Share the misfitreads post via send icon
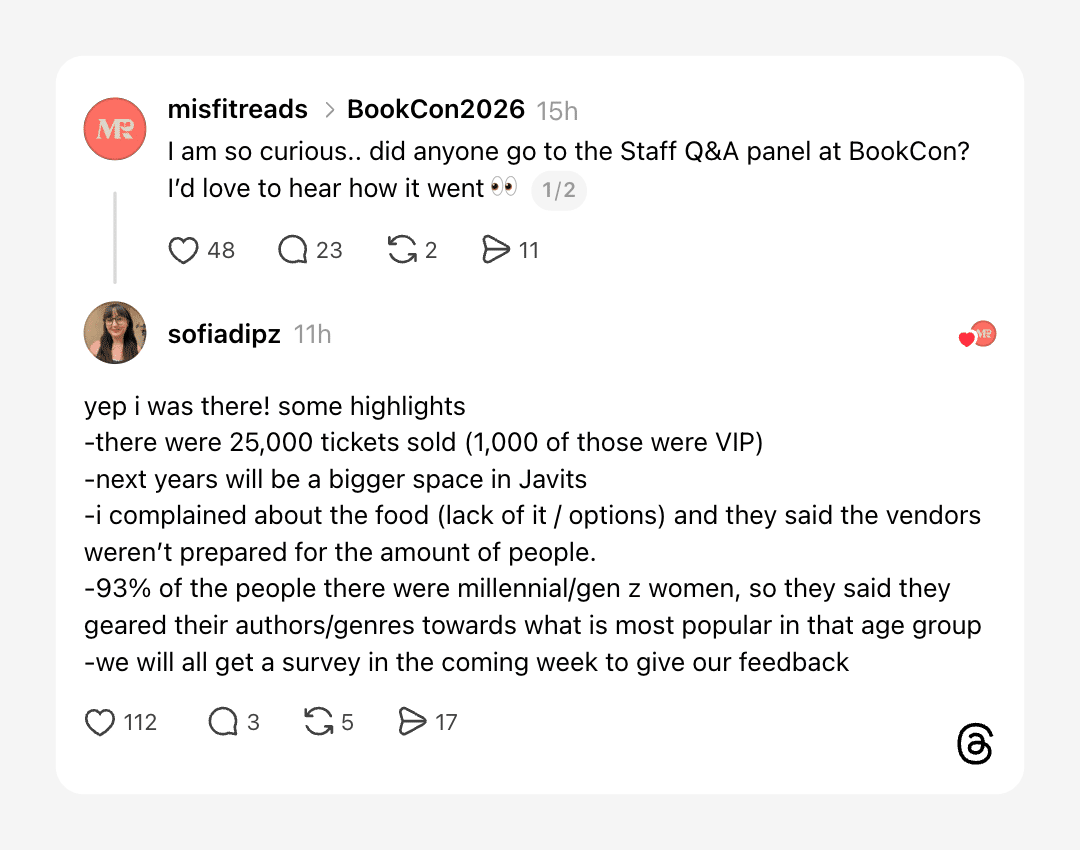The height and width of the screenshot is (850, 1080). click(496, 250)
